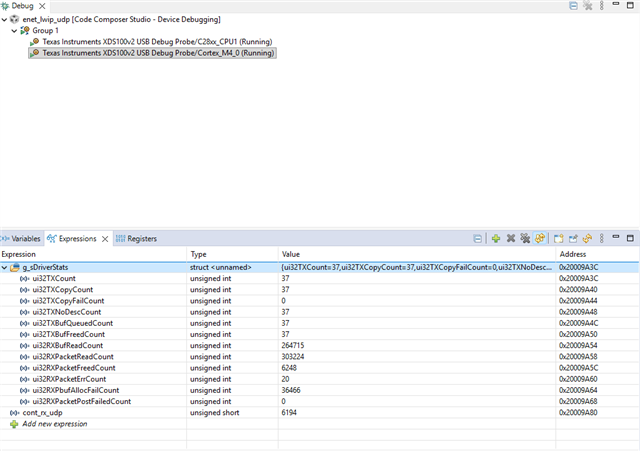Image resolution: width=640 pixels, height=451 pixels.
Task: Select ui32TXNoDescCount expression row
Action: 320,312
